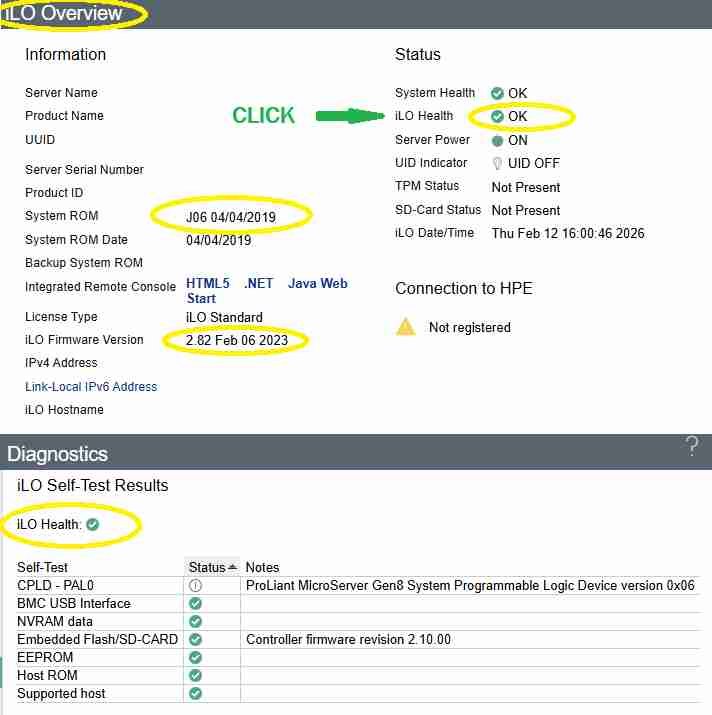712x715 pixels.
Task: Click the Notes column header
Action: click(262, 567)
